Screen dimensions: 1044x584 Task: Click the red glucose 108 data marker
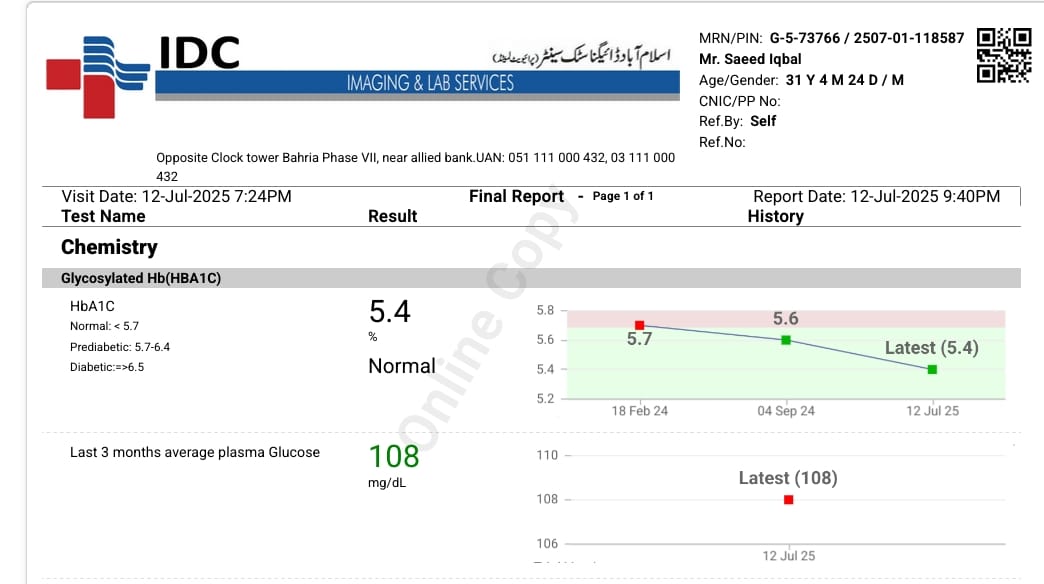click(788, 499)
